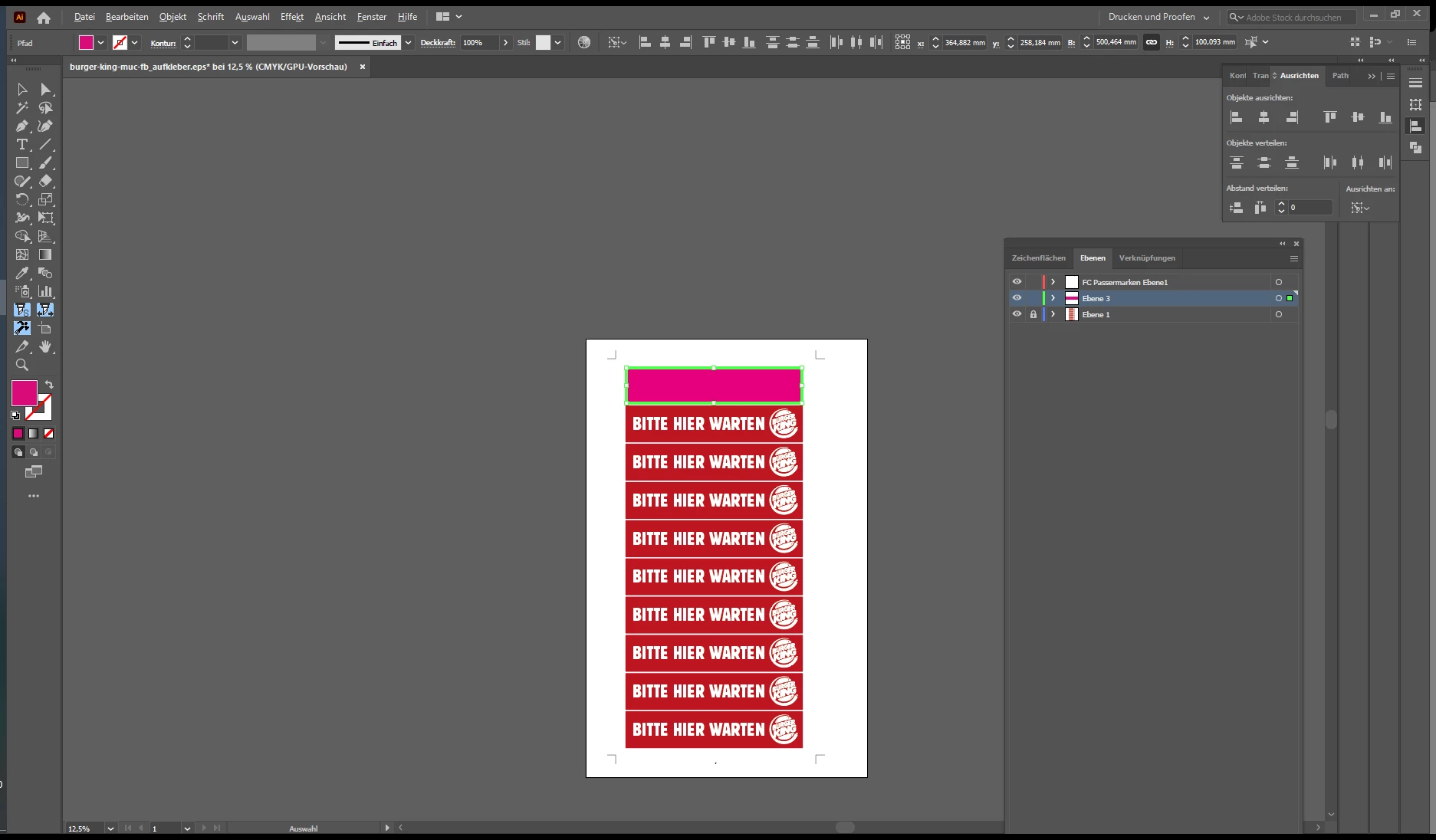Select the Free Transform tool
Screen dimensions: 1436x840
pos(45,218)
